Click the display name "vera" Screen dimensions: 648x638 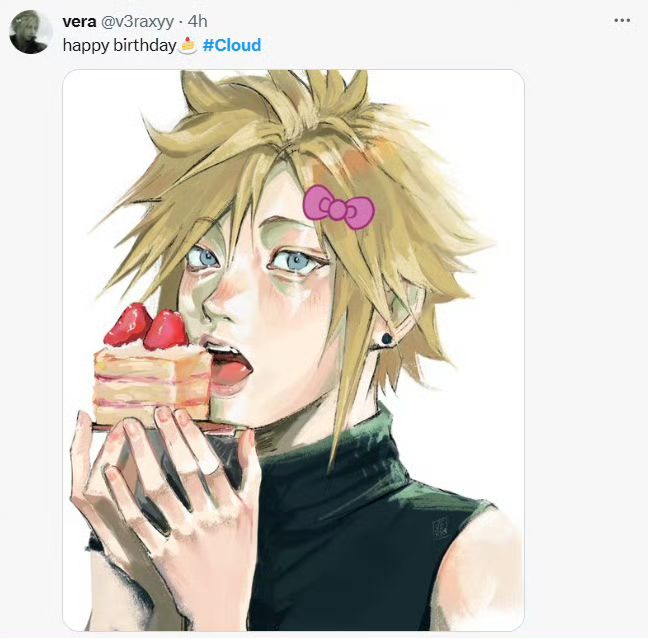click(x=79, y=21)
